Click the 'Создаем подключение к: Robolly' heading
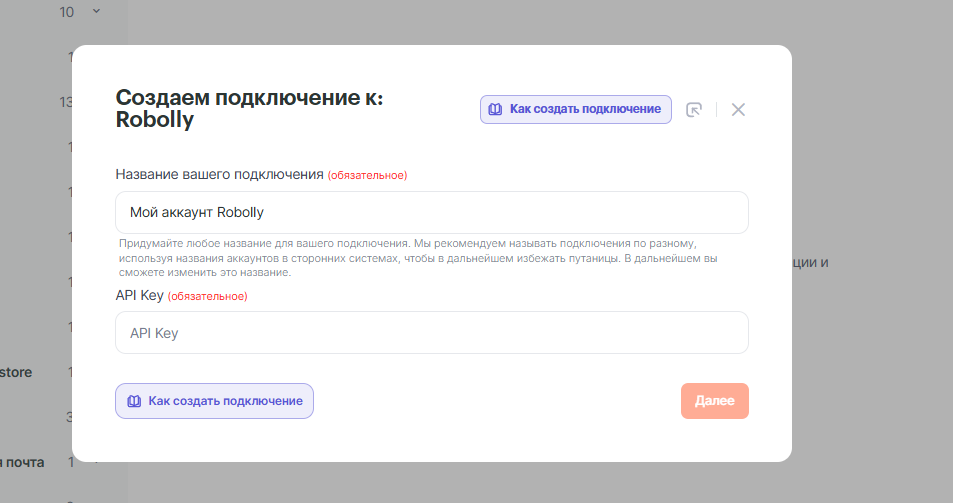This screenshot has width=953, height=503. [249, 108]
